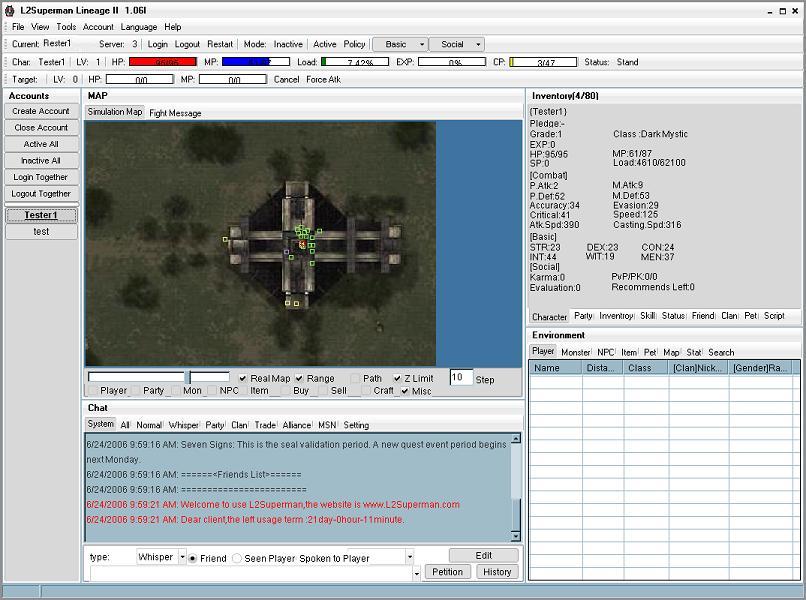
Task: Click the Login Together button
Action: pyautogui.click(x=41, y=177)
